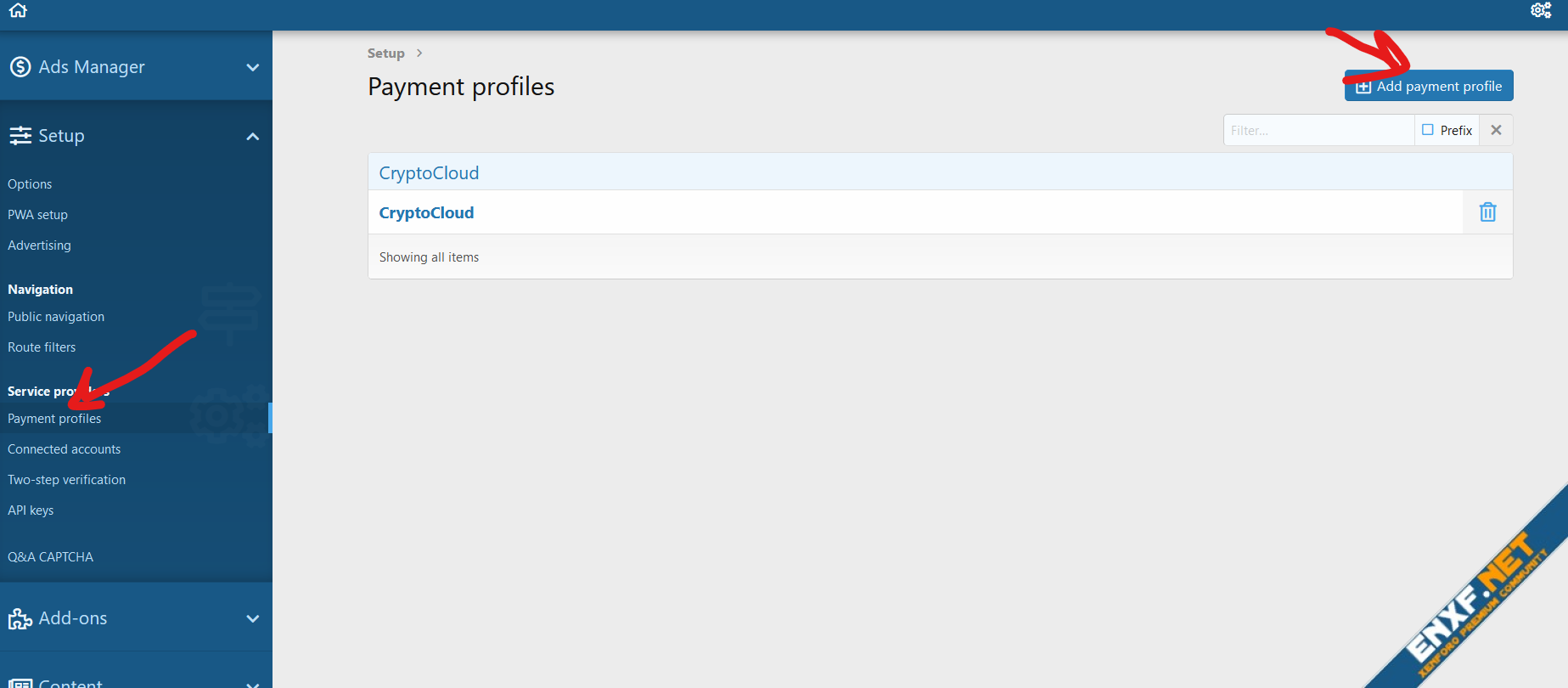Open API keys page

[31, 510]
